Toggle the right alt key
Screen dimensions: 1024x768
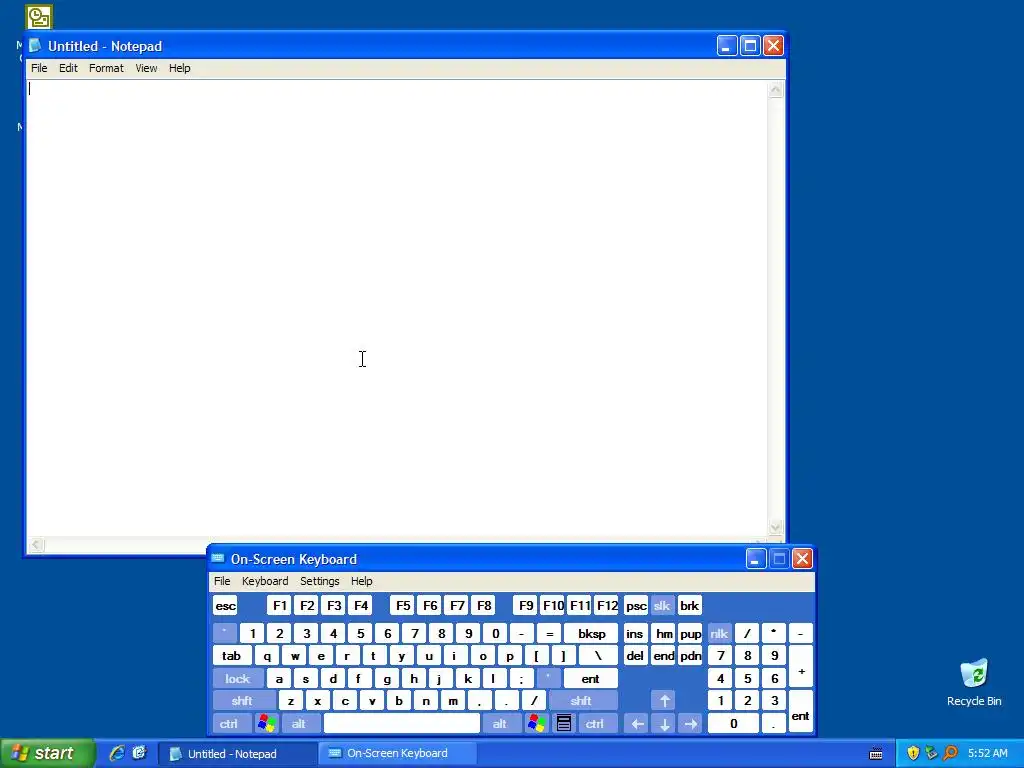pyautogui.click(x=500, y=724)
